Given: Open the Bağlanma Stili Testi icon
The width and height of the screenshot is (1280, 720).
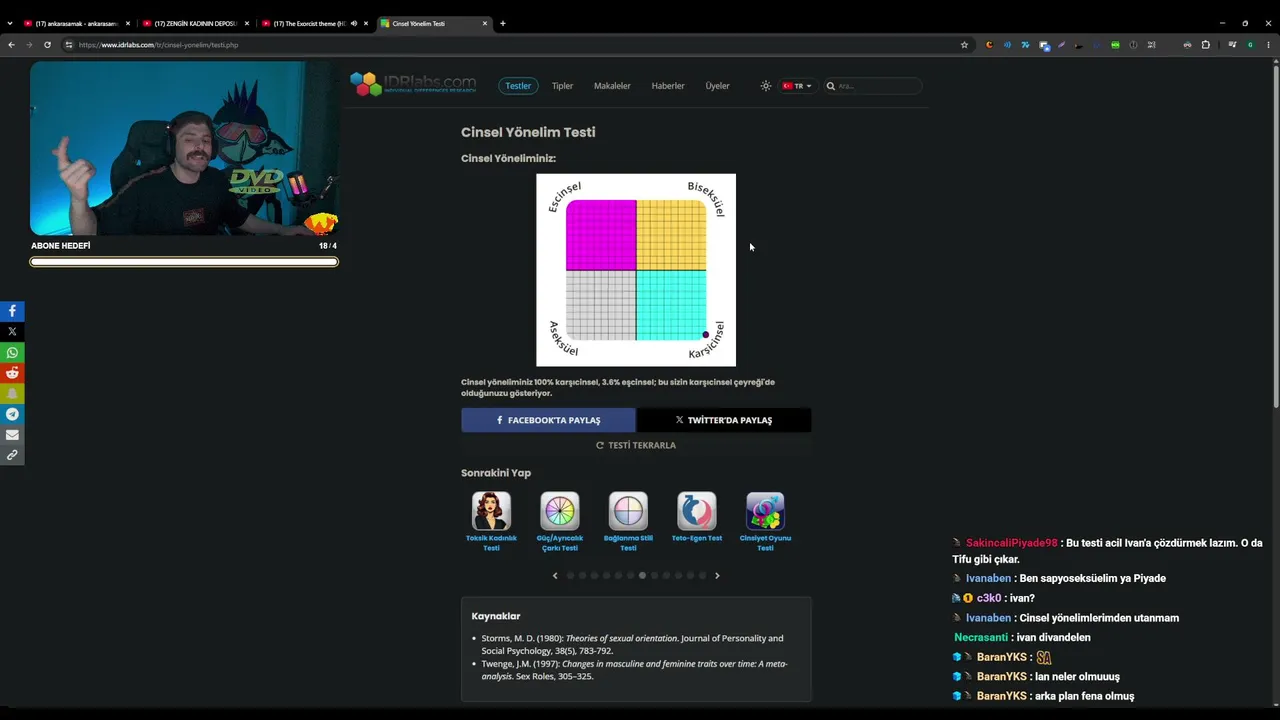Looking at the screenshot, I should click(x=628, y=511).
